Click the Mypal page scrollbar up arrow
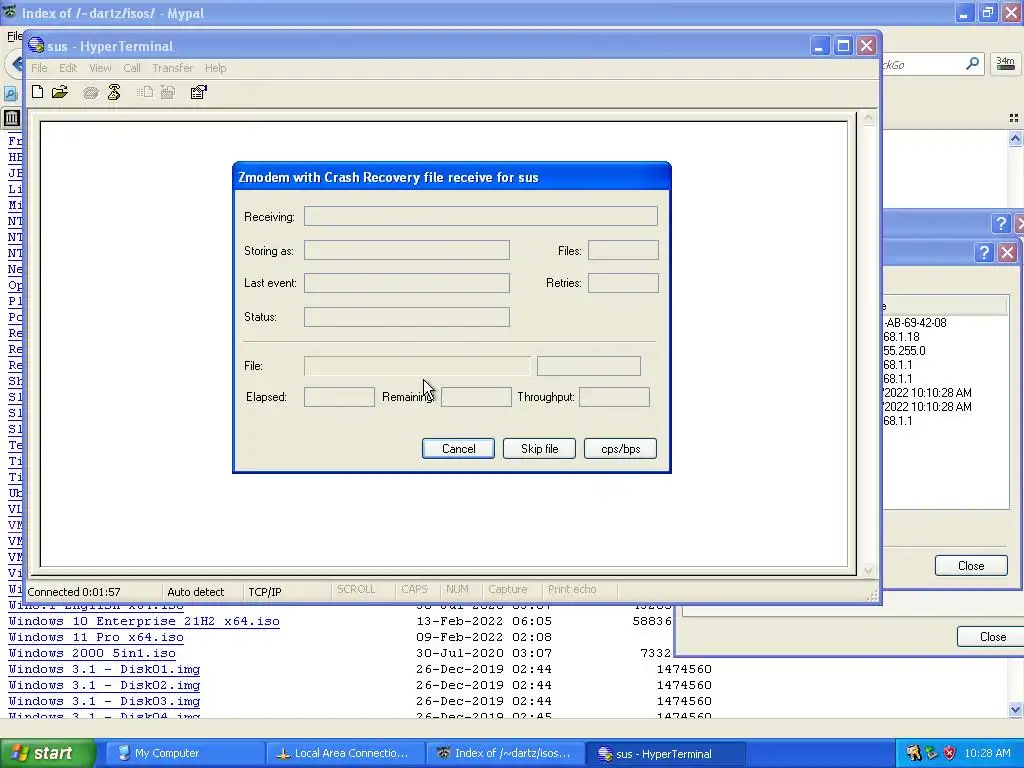This screenshot has height=768, width=1024. pos(1015,138)
